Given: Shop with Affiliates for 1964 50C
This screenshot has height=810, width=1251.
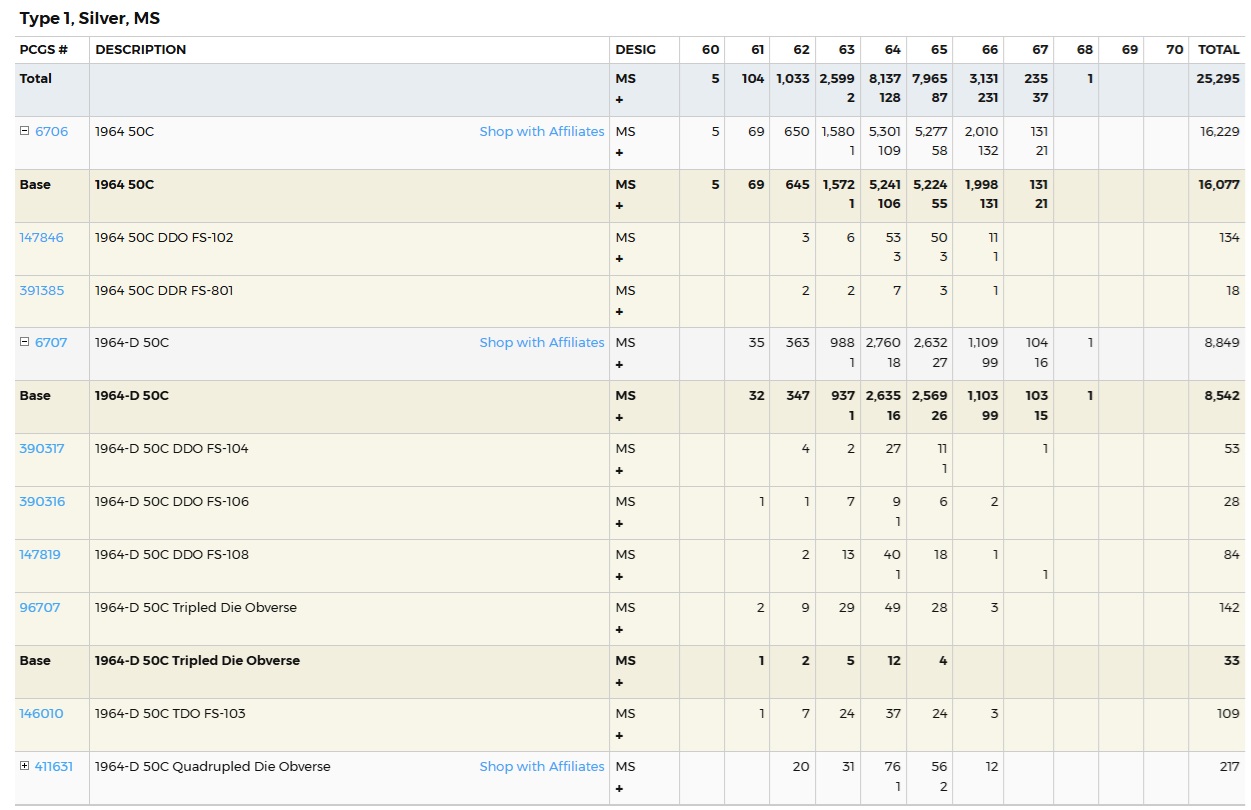Looking at the screenshot, I should [542, 131].
